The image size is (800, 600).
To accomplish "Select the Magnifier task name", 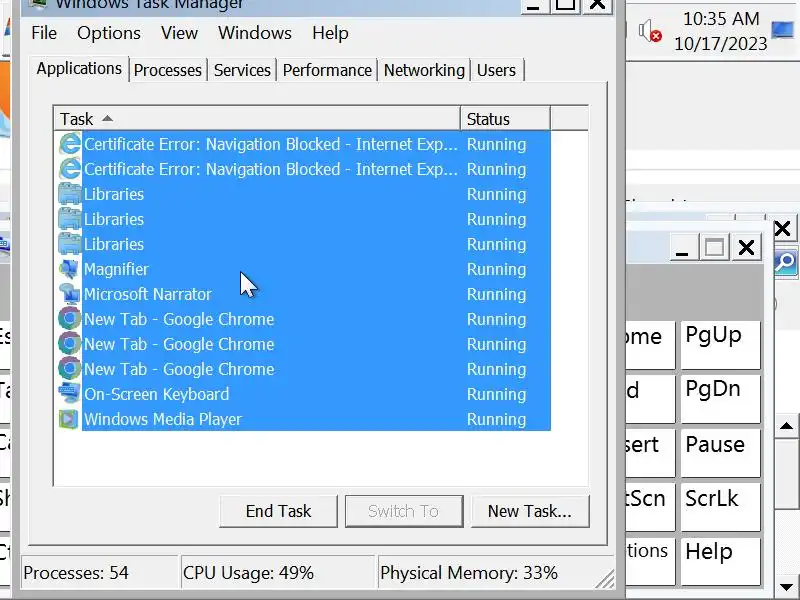I will [x=116, y=269].
